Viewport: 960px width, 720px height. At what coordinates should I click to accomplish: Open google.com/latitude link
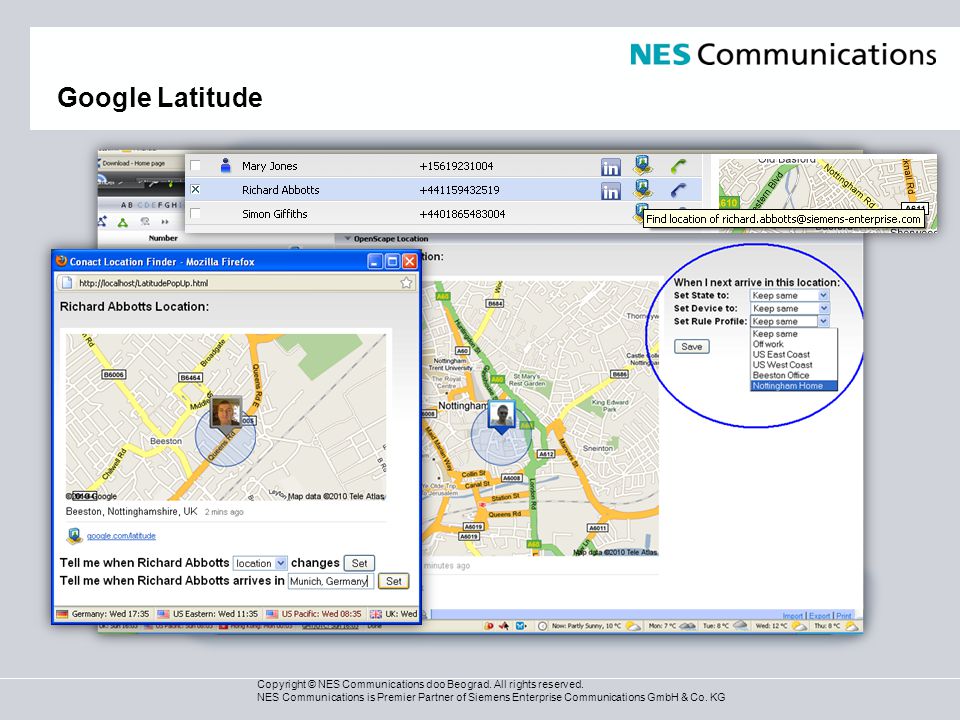click(121, 536)
